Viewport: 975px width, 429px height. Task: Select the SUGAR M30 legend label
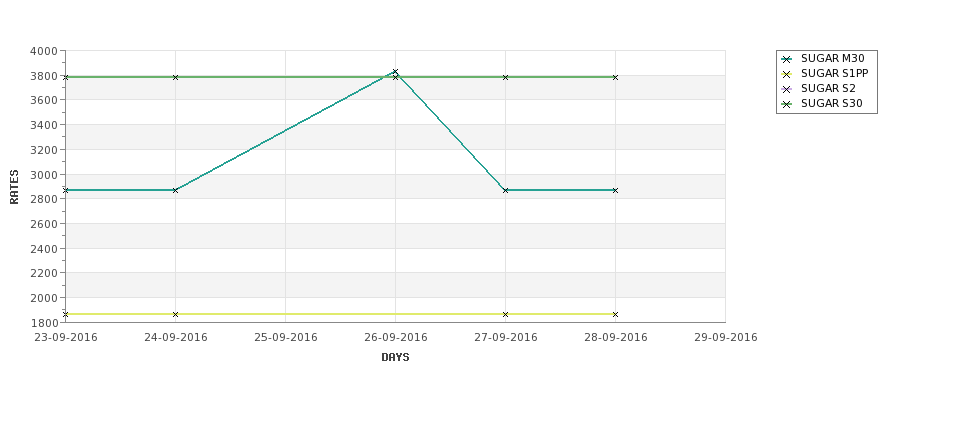click(x=832, y=58)
